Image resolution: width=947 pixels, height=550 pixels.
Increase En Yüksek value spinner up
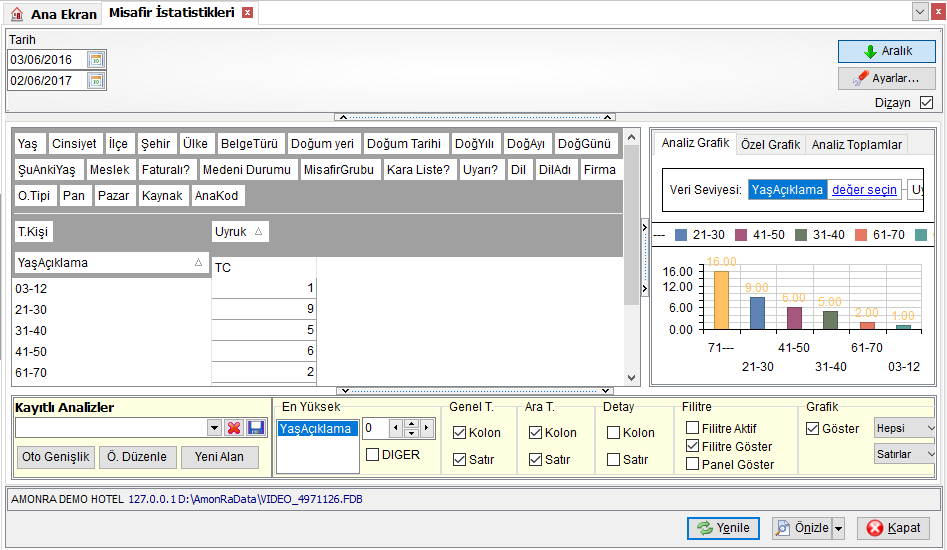coord(411,424)
